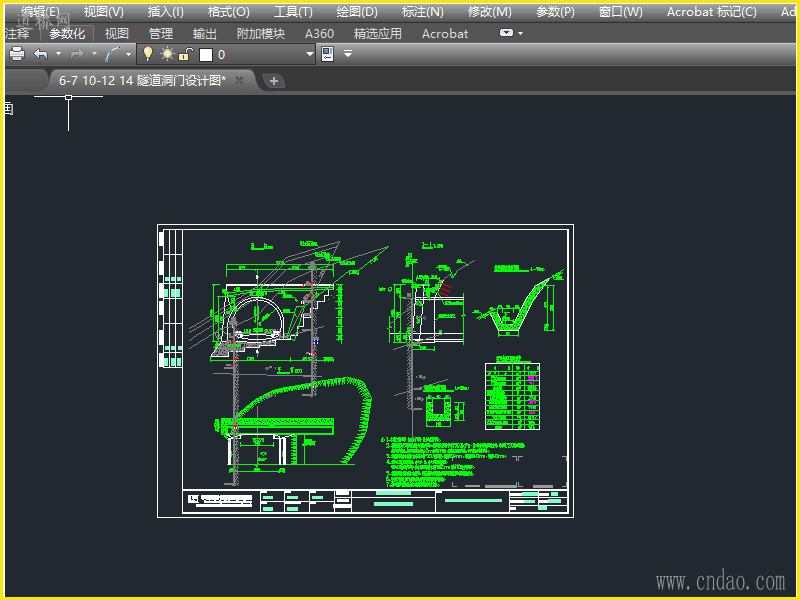The image size is (800, 600).
Task: Switch to the 管理 ribbon tab
Action: point(161,33)
